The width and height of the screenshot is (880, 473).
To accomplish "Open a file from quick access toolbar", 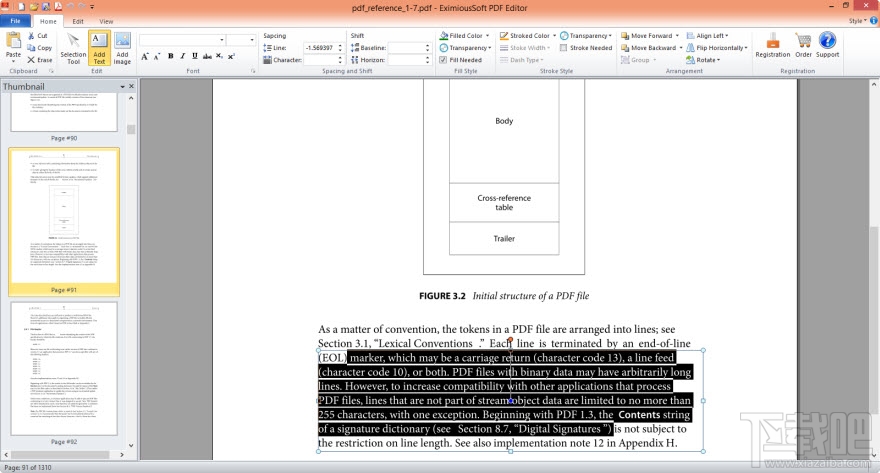I will [x=34, y=7].
